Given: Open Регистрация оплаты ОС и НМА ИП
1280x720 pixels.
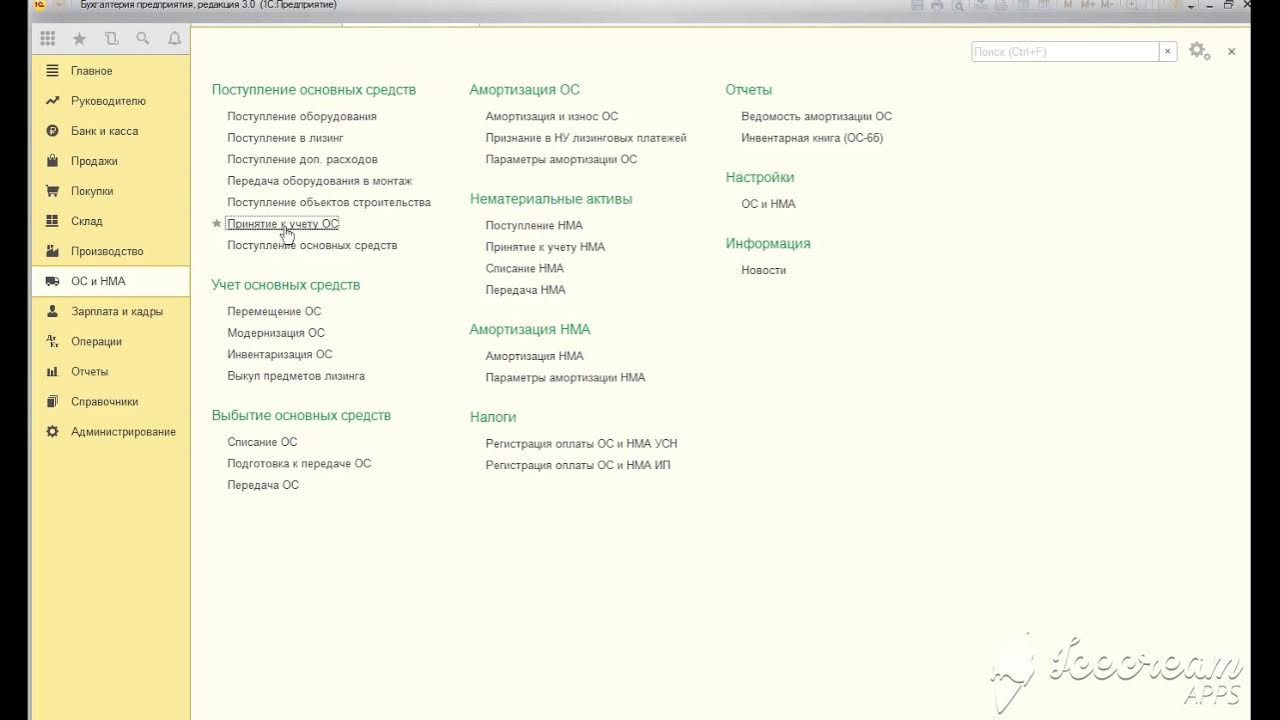Looking at the screenshot, I should point(578,465).
